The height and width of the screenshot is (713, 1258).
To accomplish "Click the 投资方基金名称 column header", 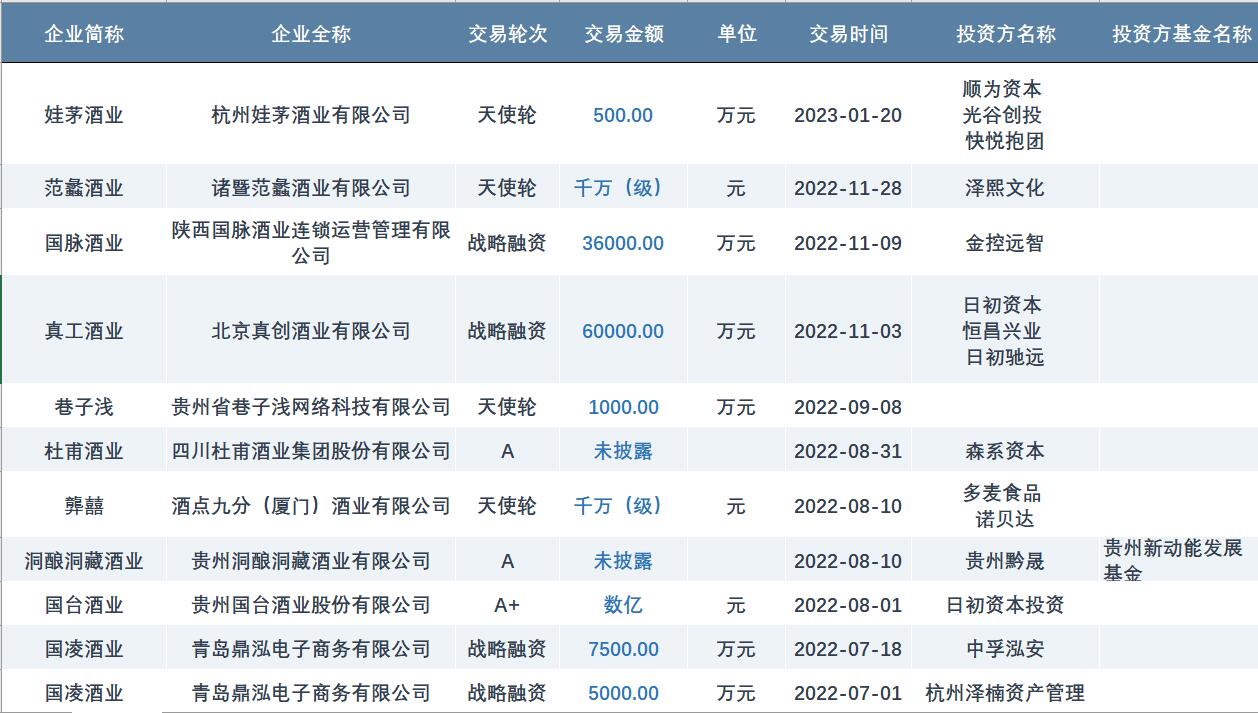I will click(x=1181, y=34).
